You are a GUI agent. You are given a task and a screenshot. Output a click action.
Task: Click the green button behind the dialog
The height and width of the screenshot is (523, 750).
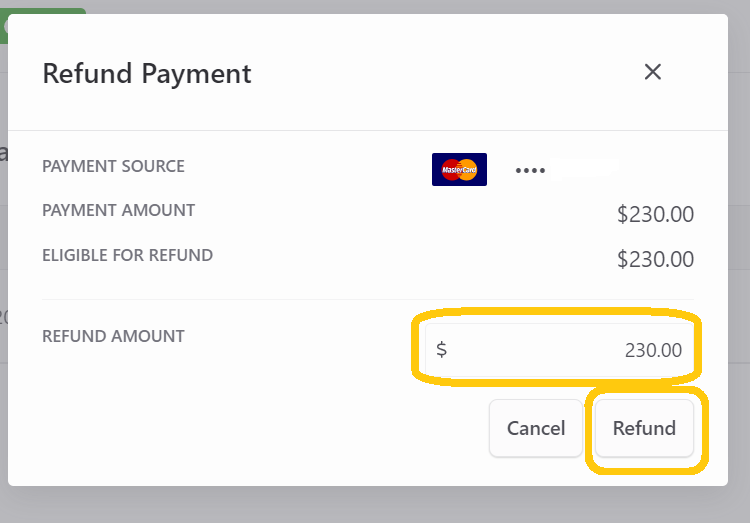(x=45, y=11)
